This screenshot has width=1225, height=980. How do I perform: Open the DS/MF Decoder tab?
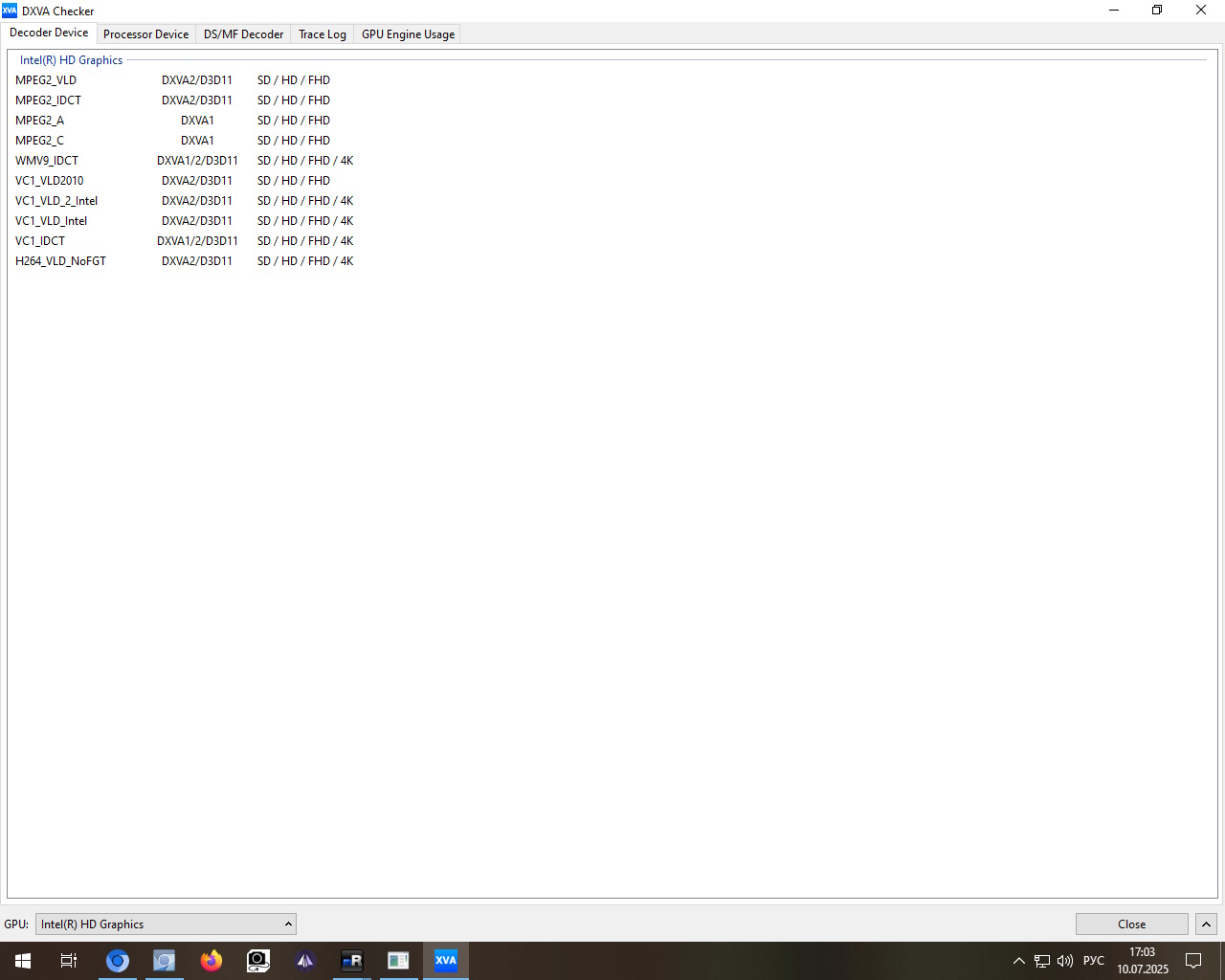243,34
